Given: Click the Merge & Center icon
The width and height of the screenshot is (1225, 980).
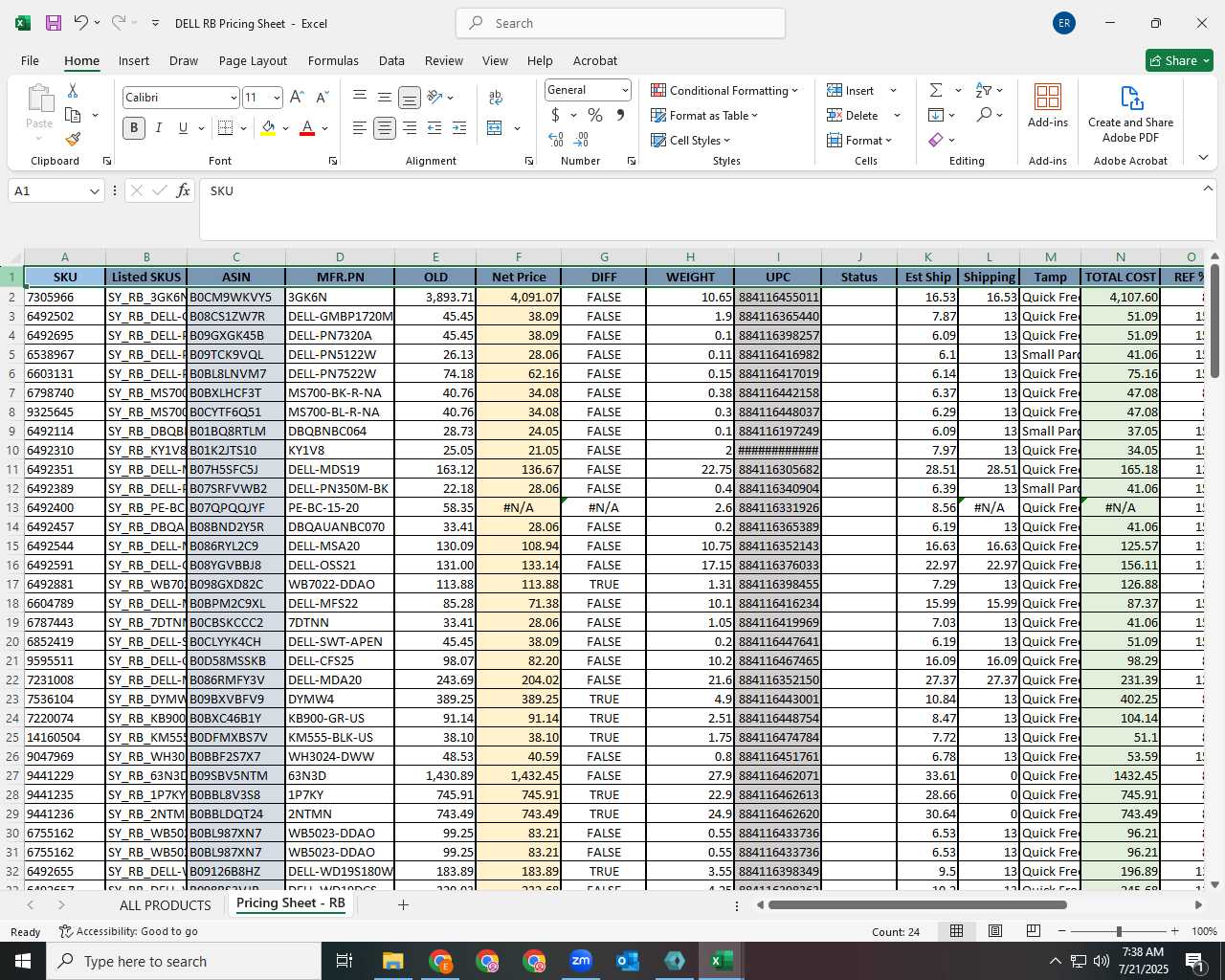Looking at the screenshot, I should point(495,127).
